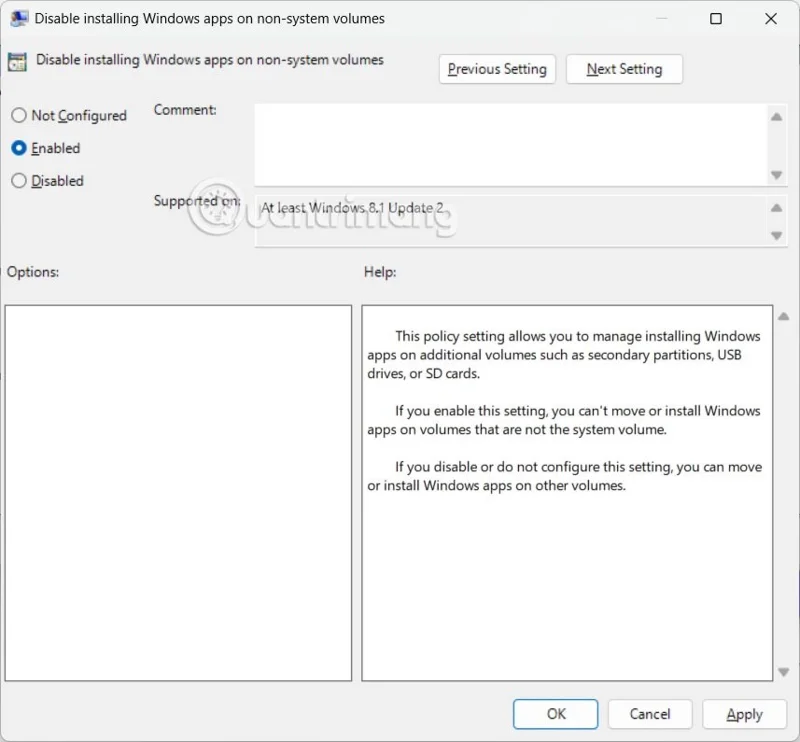Dismiss the dialog with Cancel

(x=649, y=714)
